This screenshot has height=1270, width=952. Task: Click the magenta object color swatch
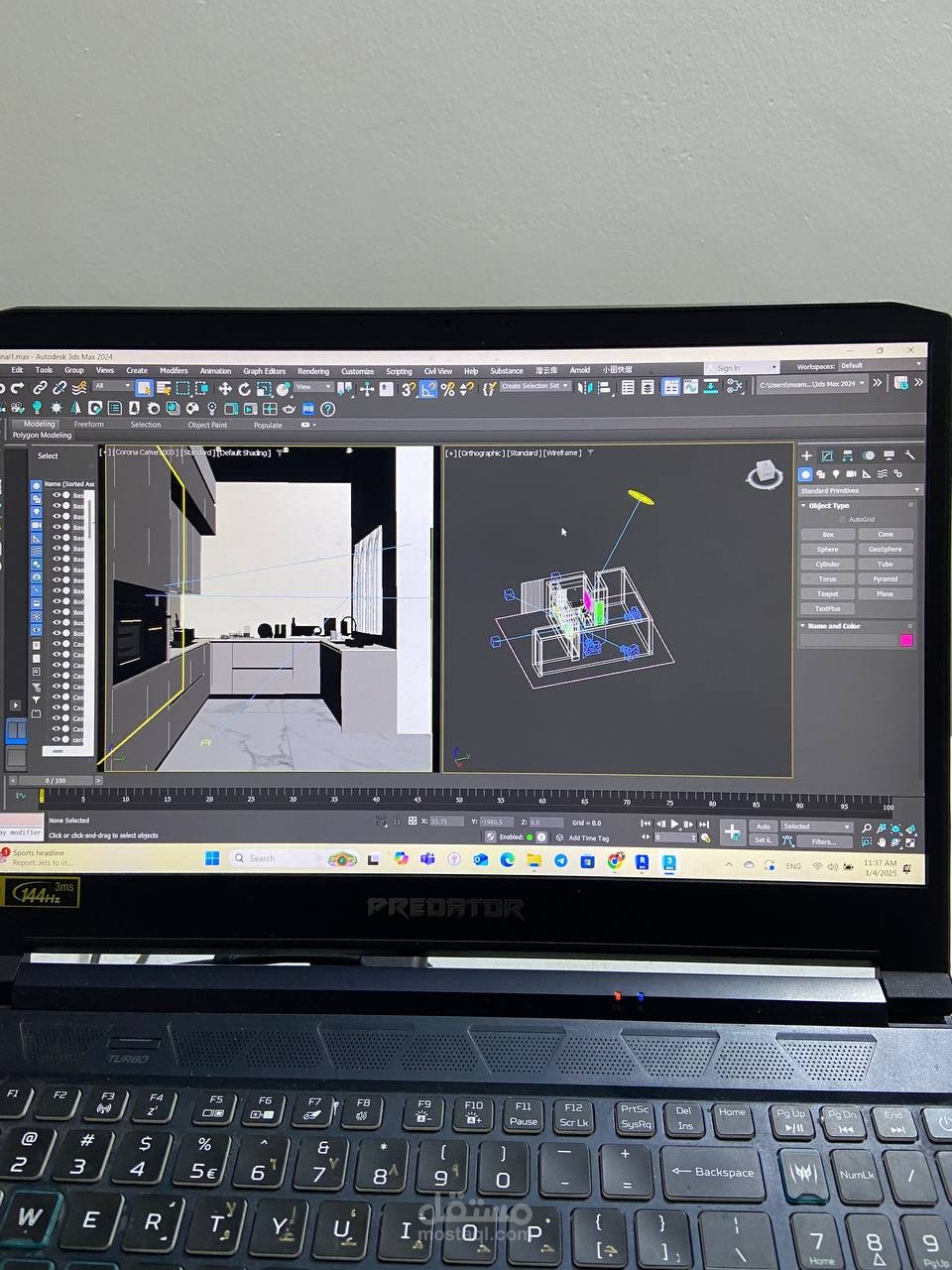905,640
